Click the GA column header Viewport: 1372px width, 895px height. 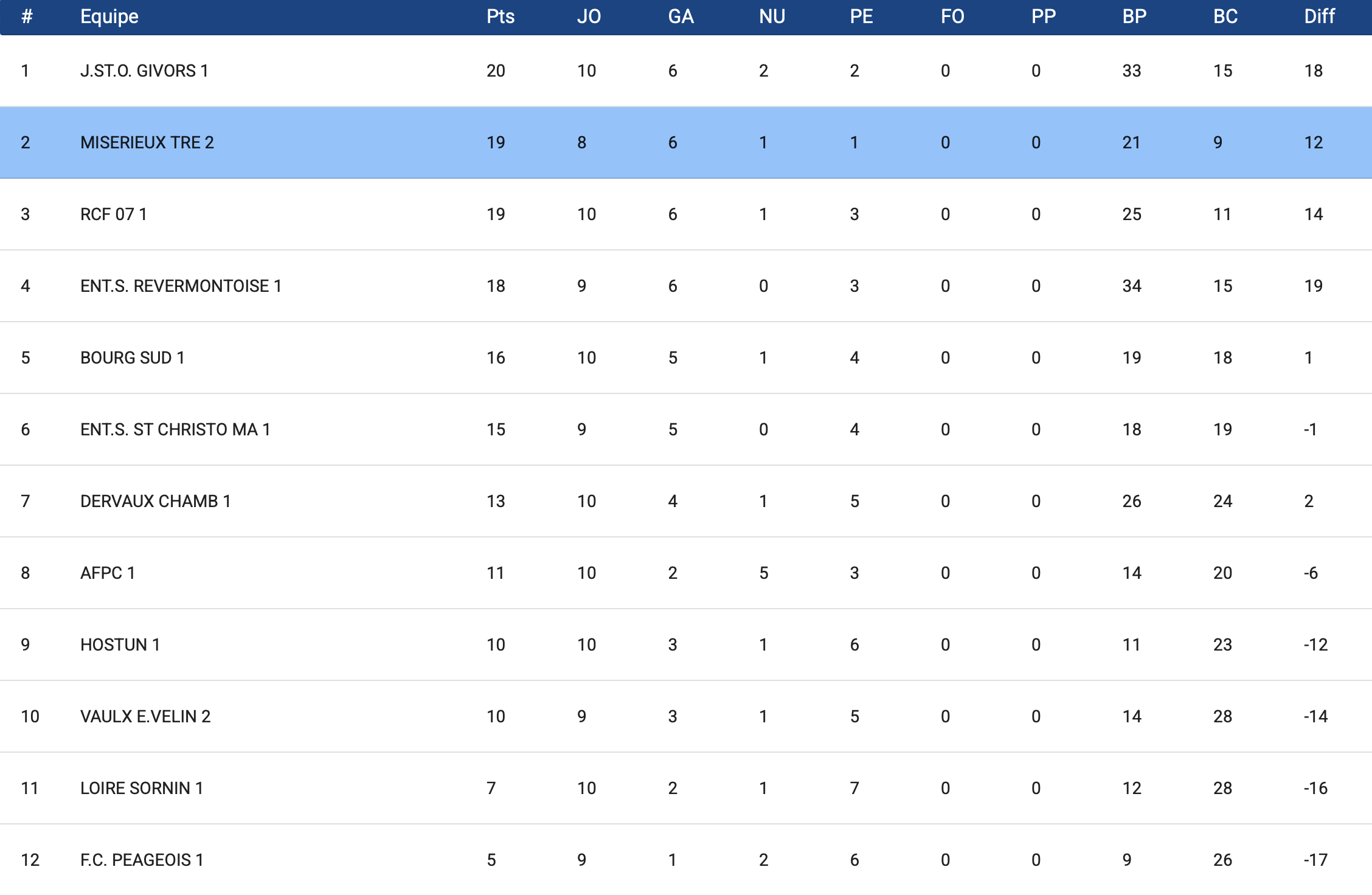point(681,16)
